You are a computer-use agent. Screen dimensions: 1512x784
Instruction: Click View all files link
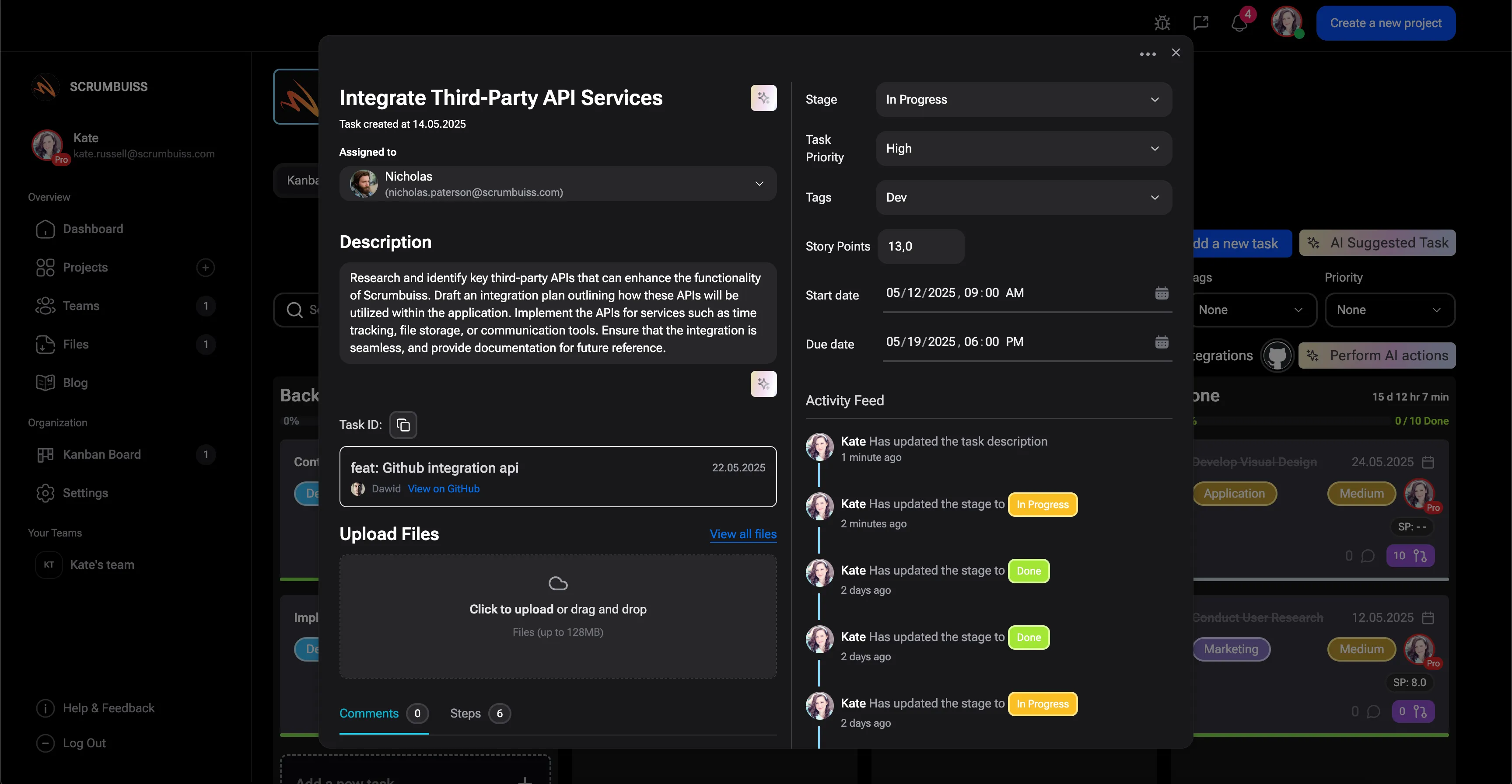tap(742, 534)
